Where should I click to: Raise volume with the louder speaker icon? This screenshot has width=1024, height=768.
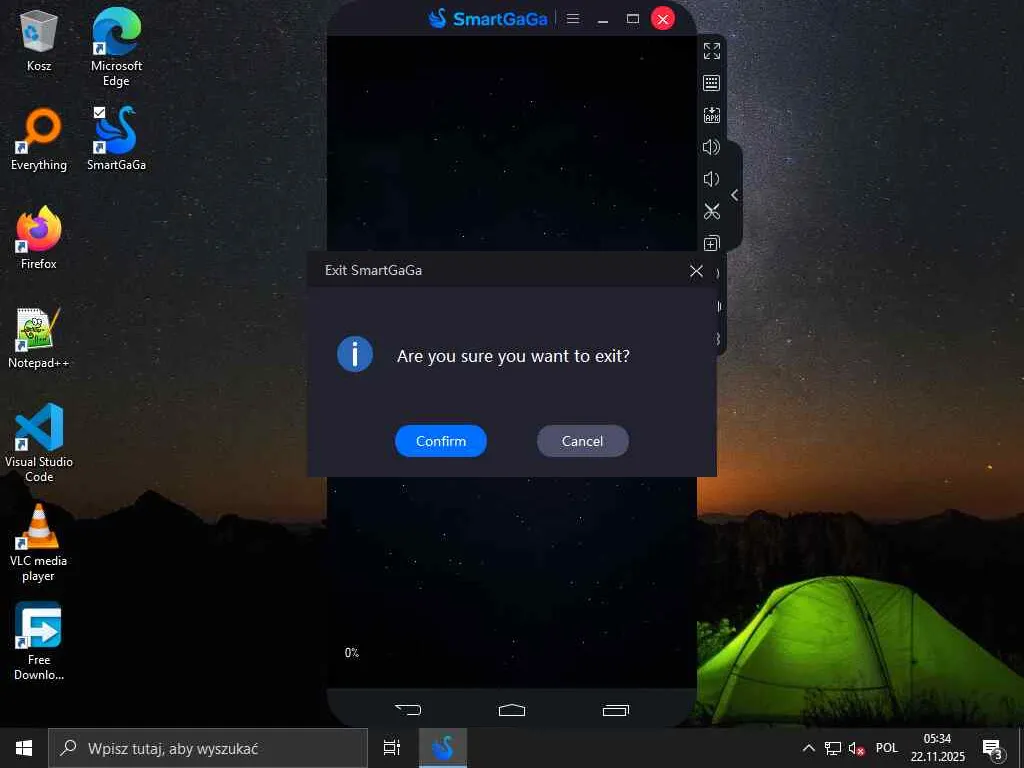click(x=711, y=147)
